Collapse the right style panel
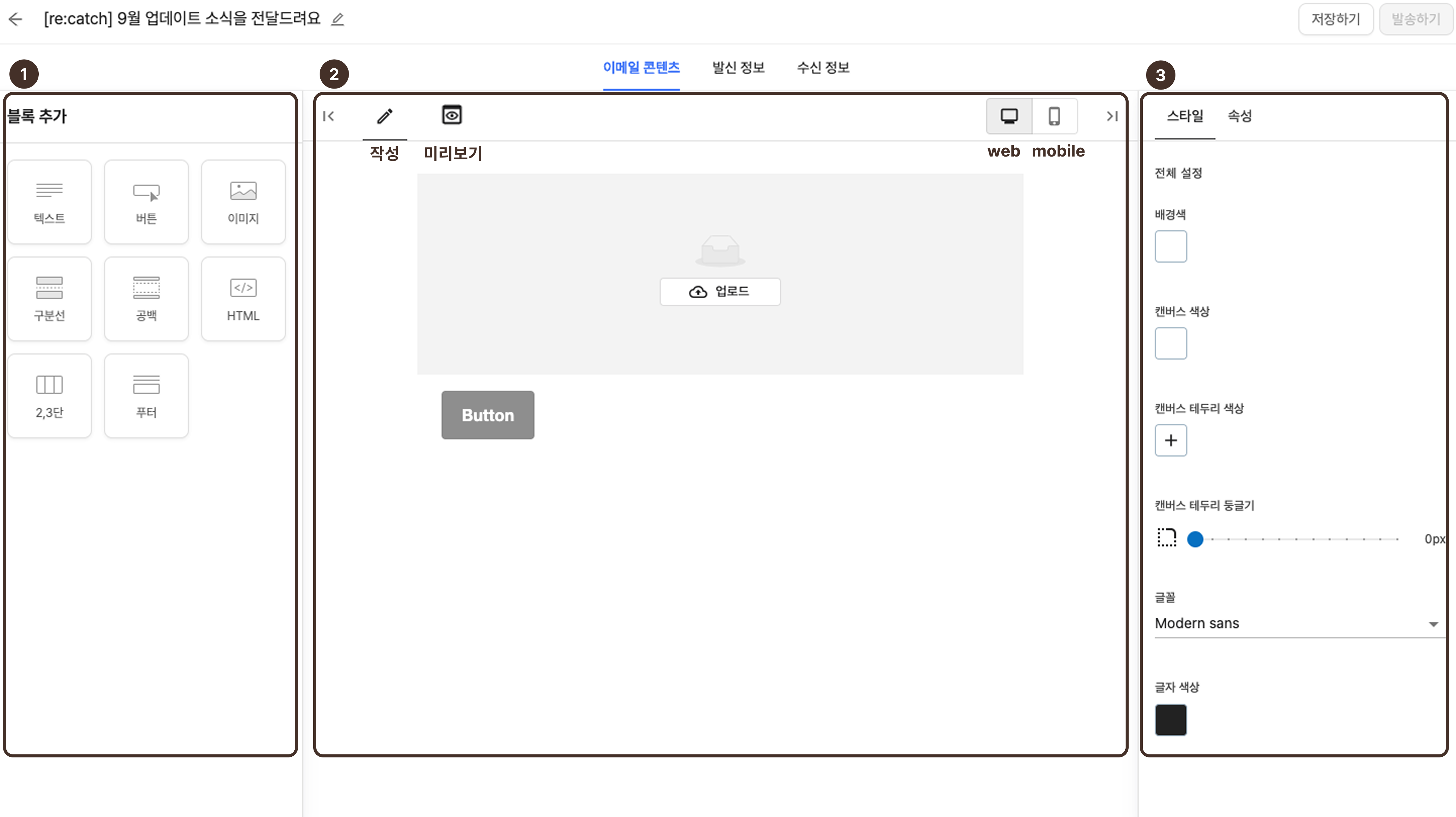The image size is (1456, 817). pyautogui.click(x=1112, y=116)
